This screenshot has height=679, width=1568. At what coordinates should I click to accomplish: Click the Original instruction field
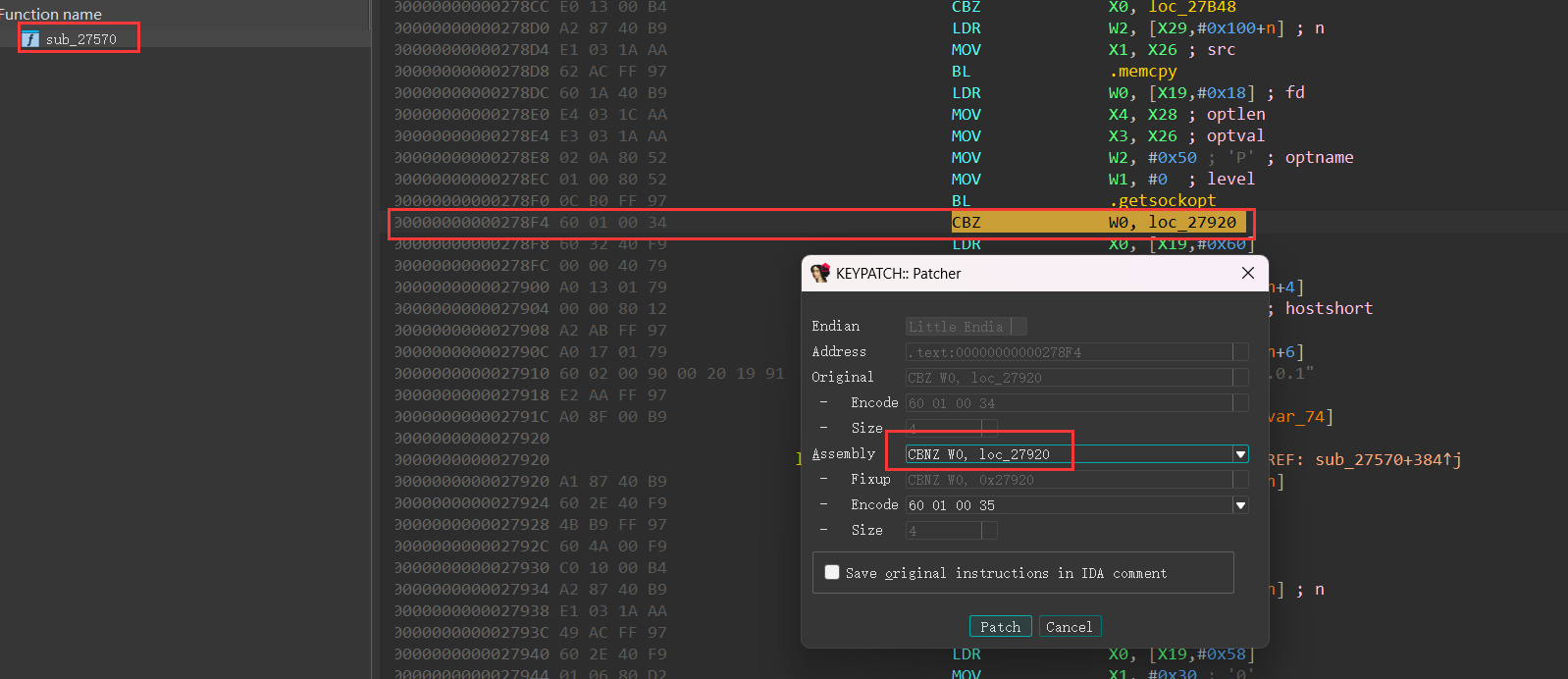(x=1068, y=378)
